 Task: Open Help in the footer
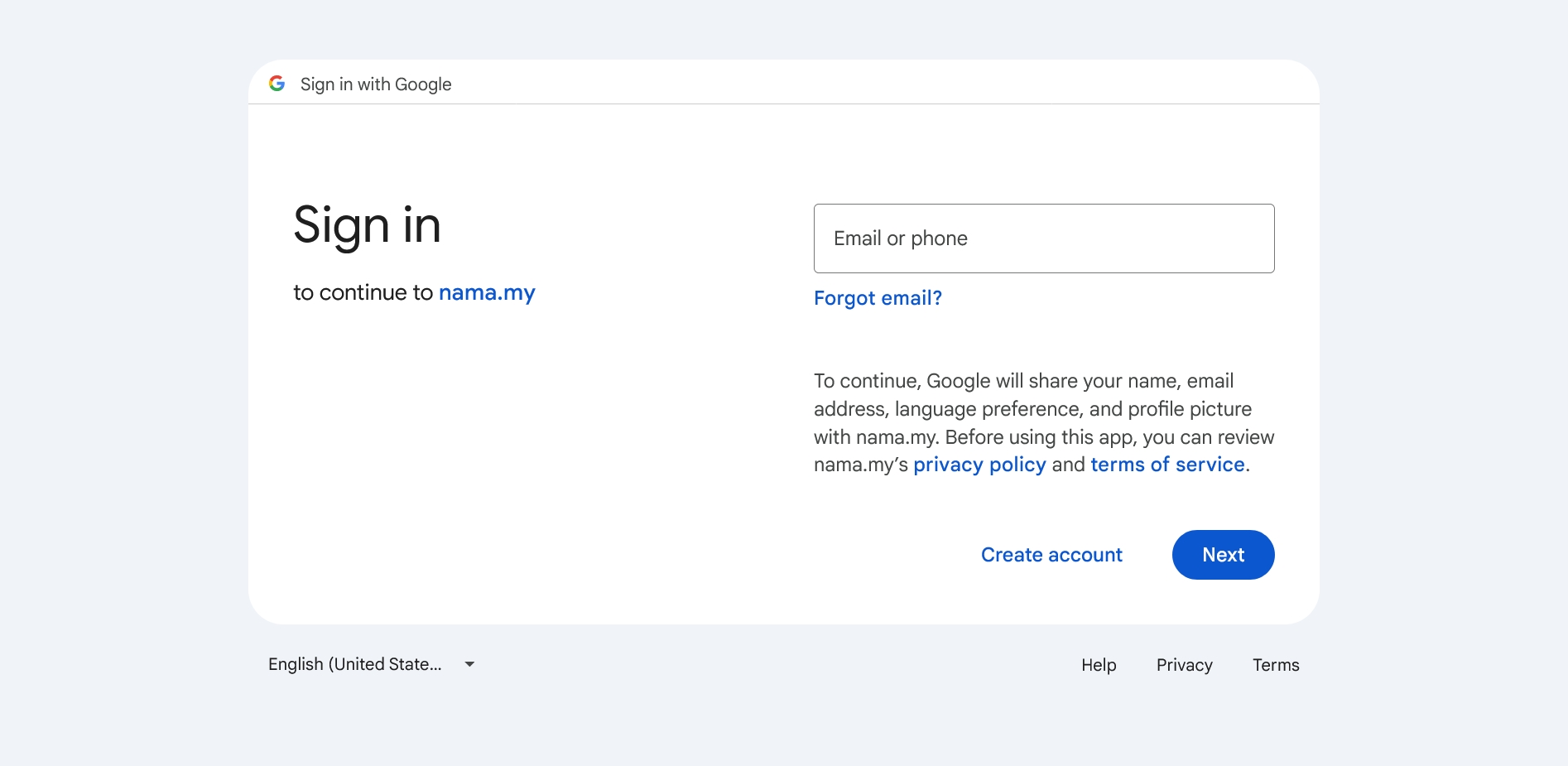point(1099,665)
